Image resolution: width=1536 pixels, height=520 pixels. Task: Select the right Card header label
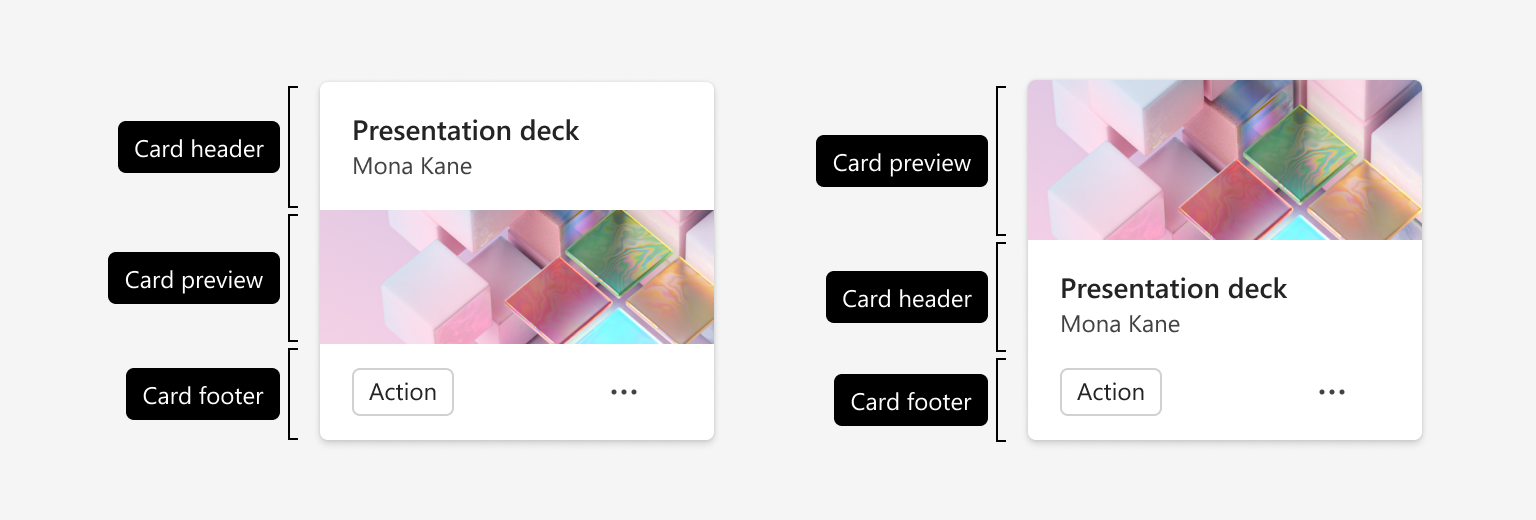click(x=907, y=297)
